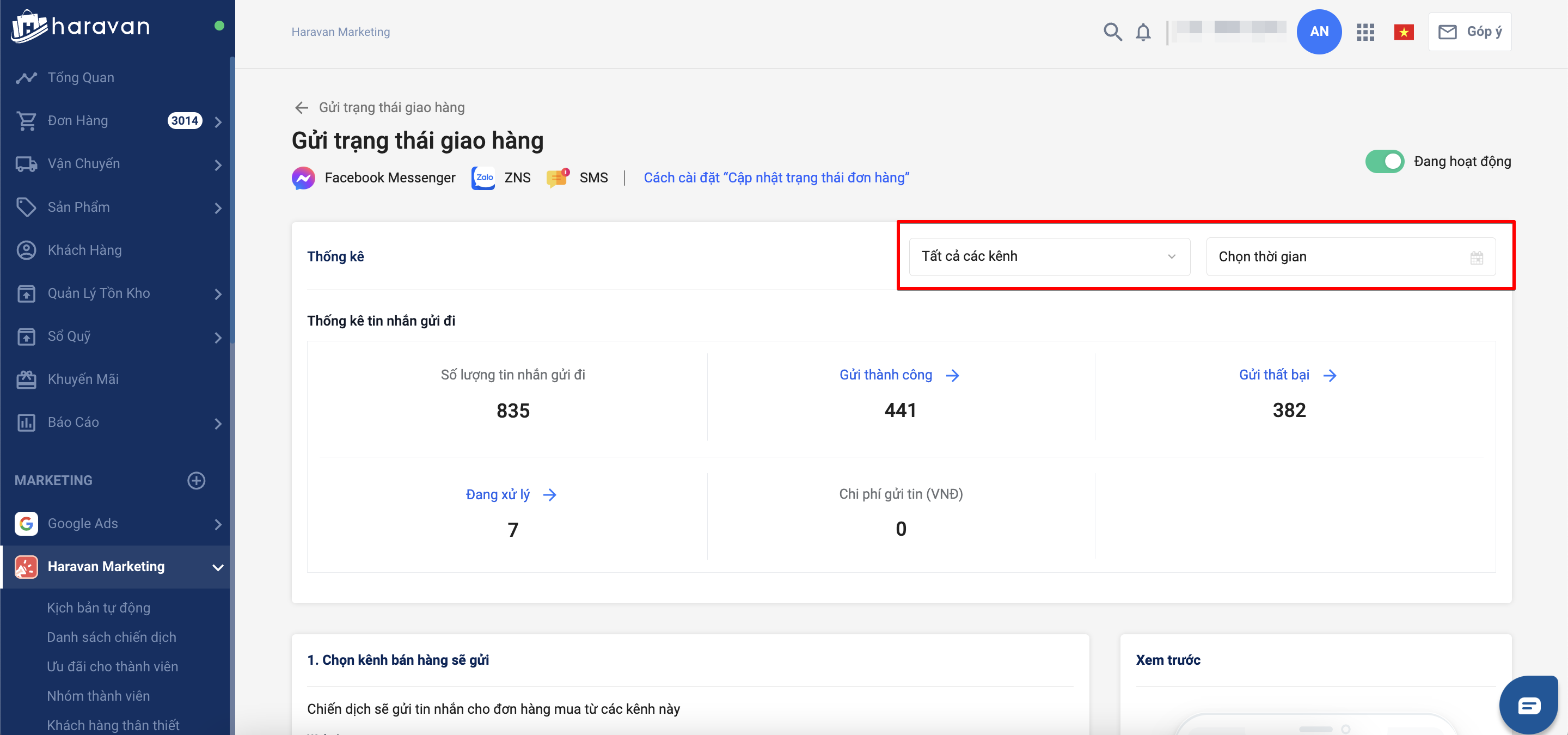The image size is (1568, 735).
Task: Click the Chọn thời gian date field
Action: (x=1351, y=257)
